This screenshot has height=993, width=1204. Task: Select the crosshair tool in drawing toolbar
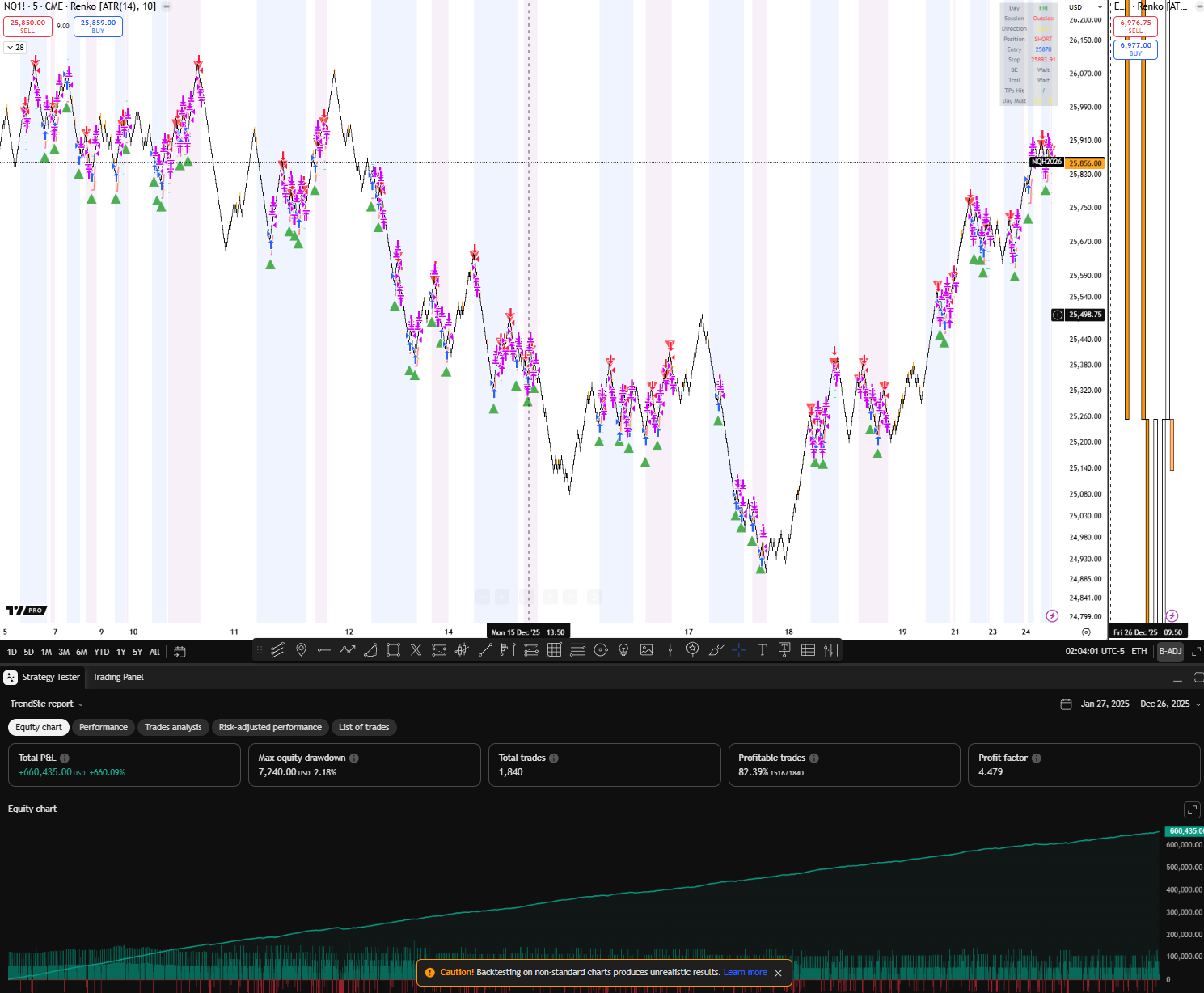(739, 650)
